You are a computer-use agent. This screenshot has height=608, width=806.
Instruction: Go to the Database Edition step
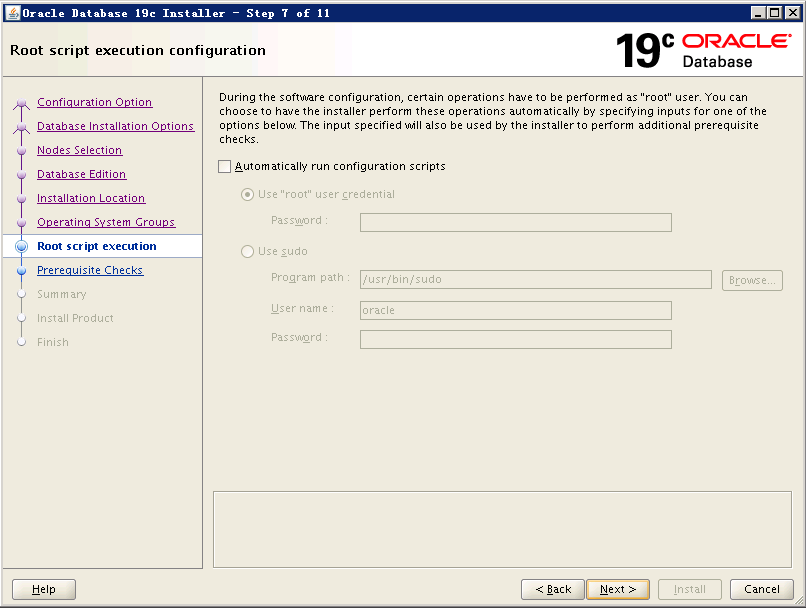[x=82, y=175]
